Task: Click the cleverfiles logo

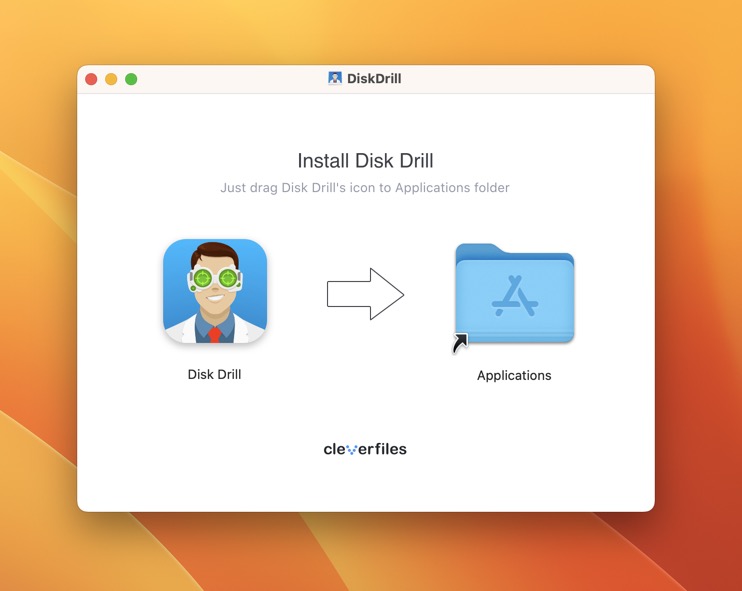Action: click(365, 449)
